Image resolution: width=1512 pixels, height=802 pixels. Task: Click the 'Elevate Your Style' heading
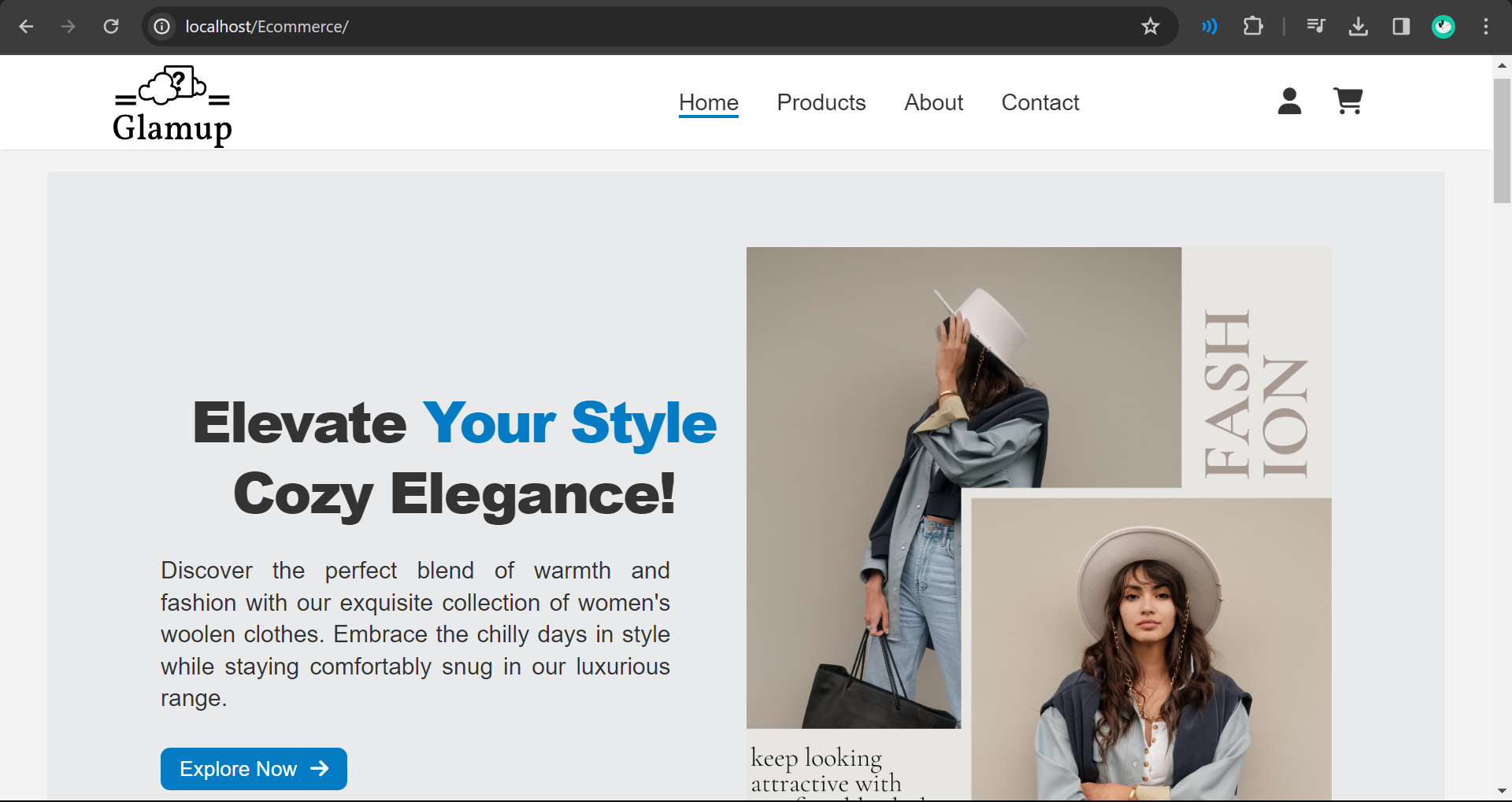coord(454,423)
